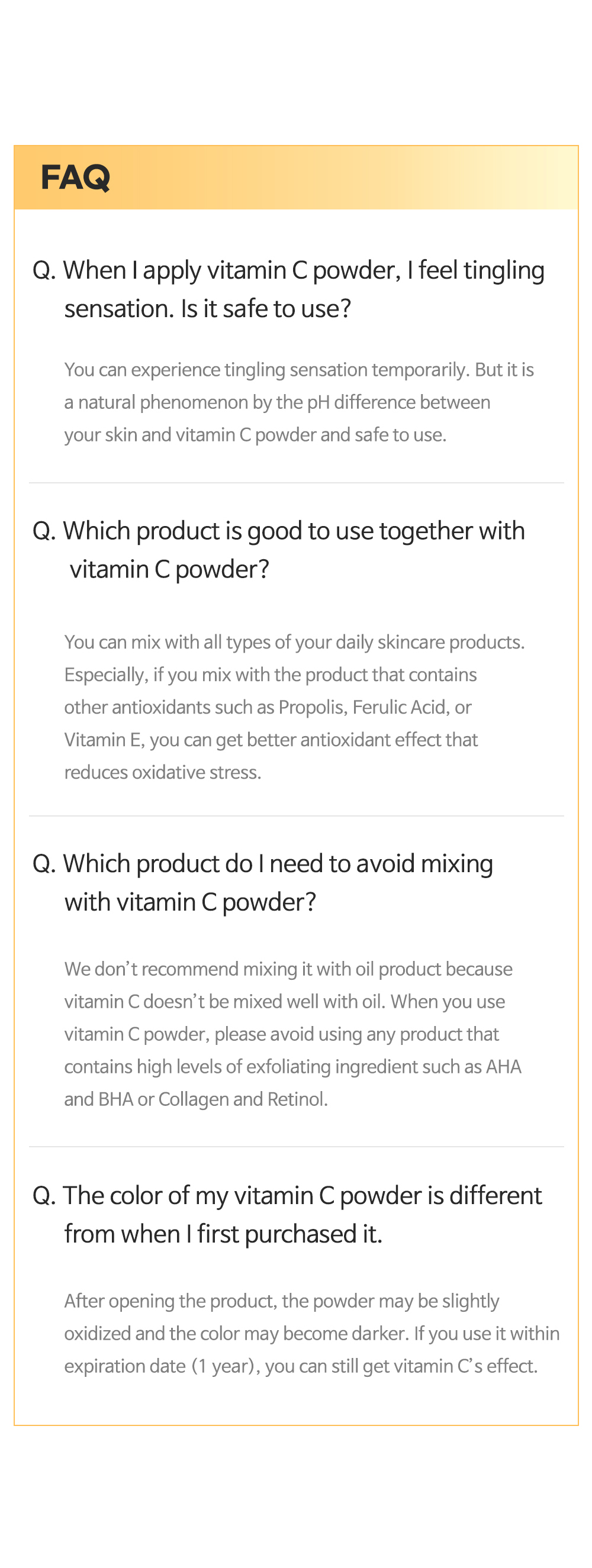Click the 'Is it safe to use?' line
Image resolution: width=592 pixels, height=1568 pixels.
208,309
